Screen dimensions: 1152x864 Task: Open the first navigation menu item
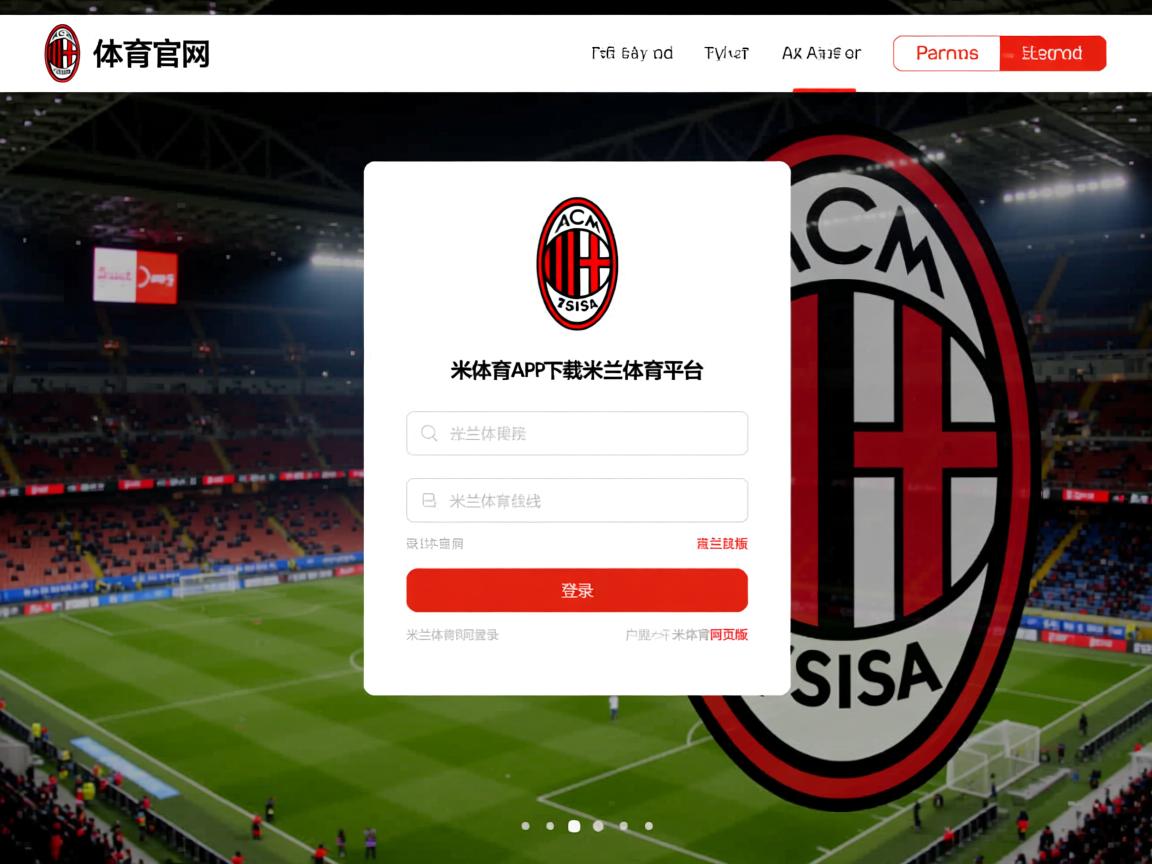(632, 53)
